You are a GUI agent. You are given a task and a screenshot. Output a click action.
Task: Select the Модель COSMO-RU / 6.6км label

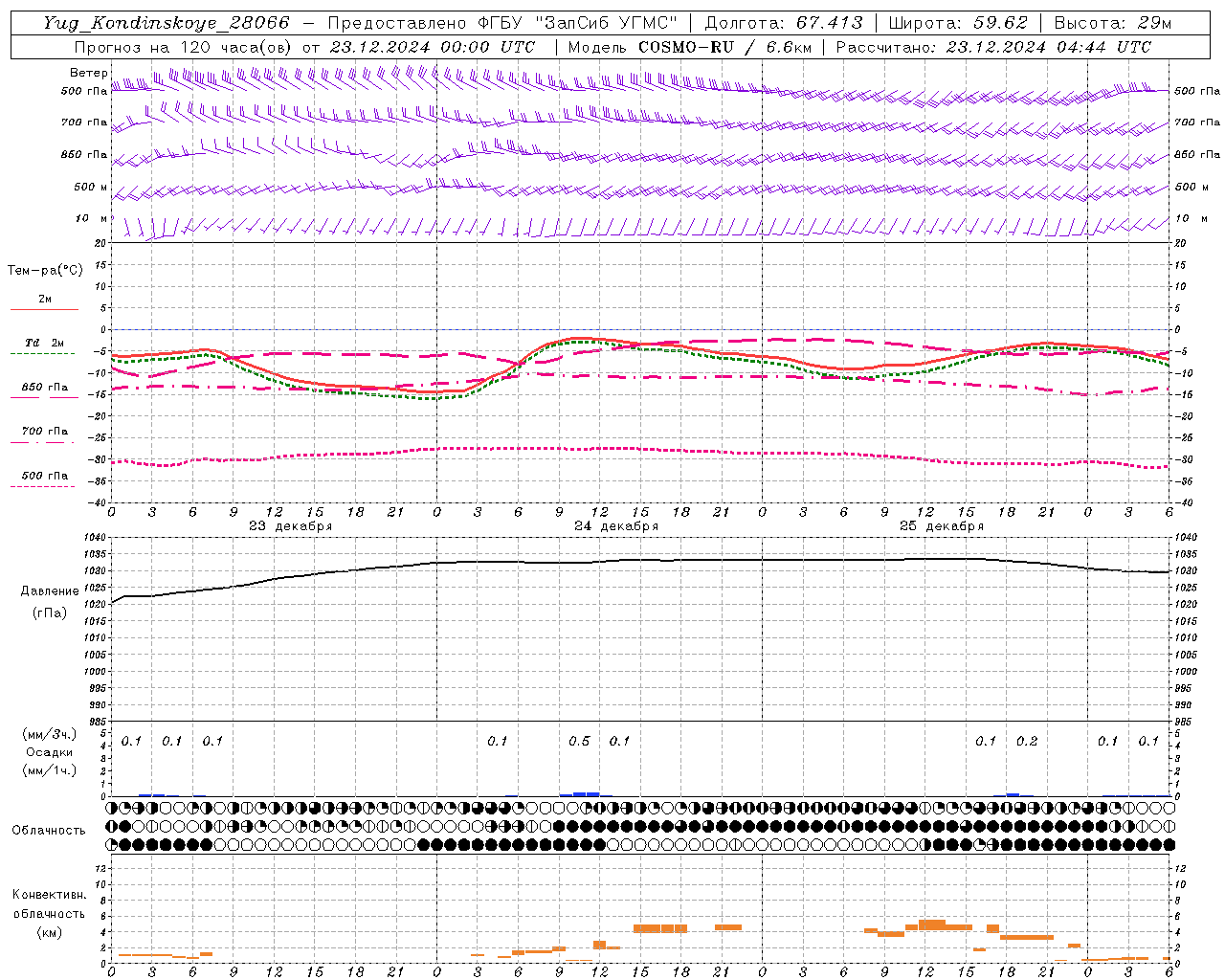tap(689, 47)
